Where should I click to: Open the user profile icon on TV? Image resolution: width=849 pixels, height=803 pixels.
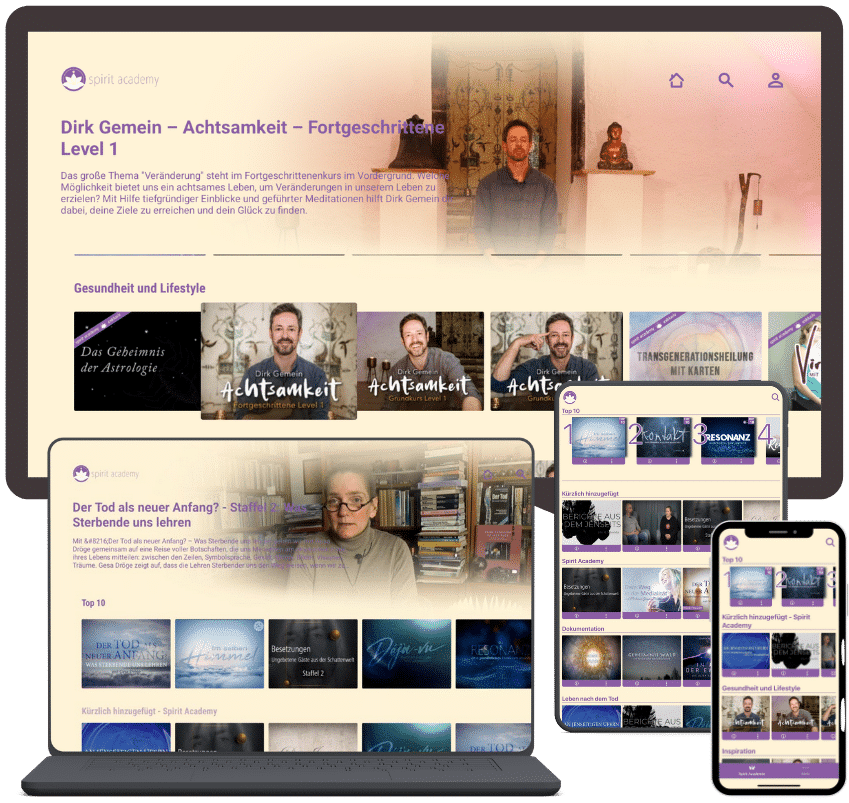tap(775, 81)
